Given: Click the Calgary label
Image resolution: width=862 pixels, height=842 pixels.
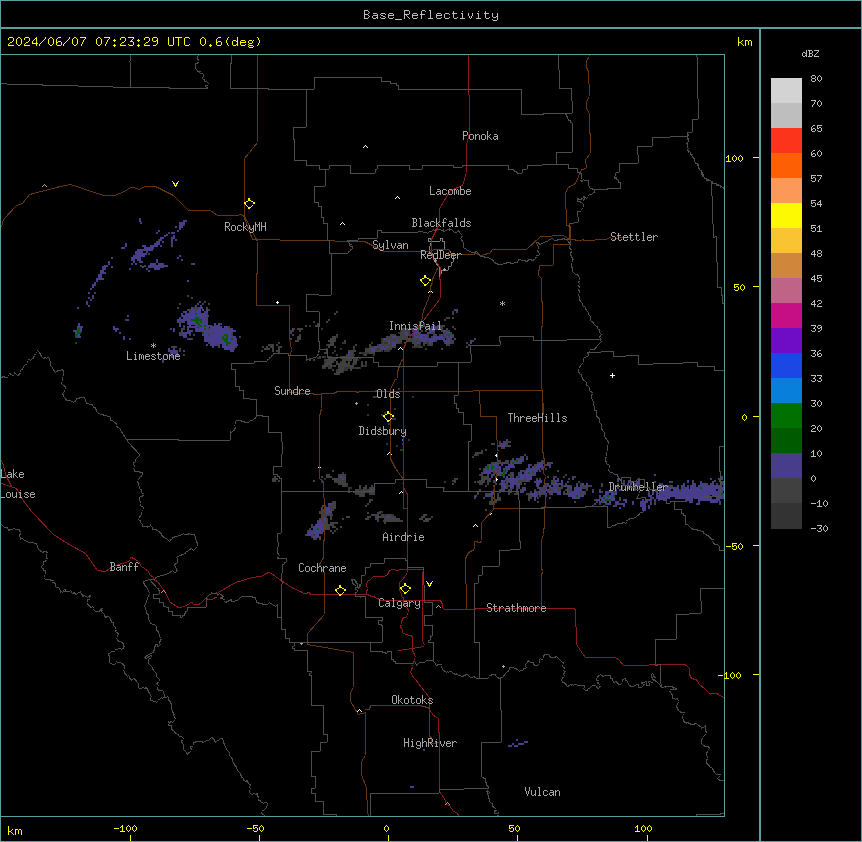Looking at the screenshot, I should 399,603.
